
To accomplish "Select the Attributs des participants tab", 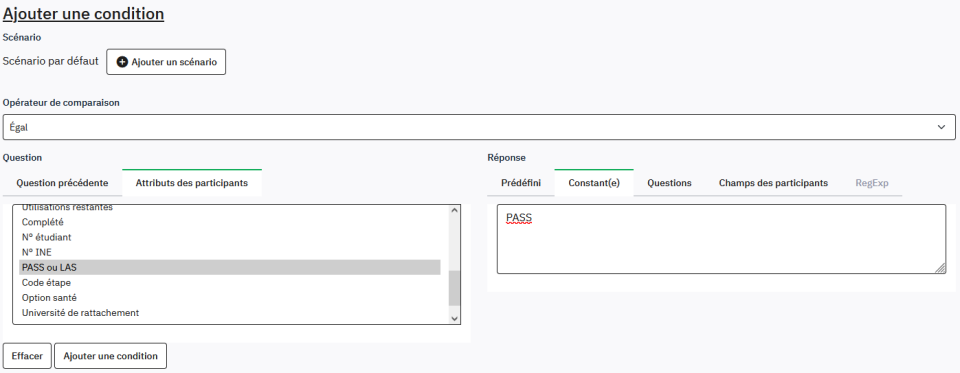I will coord(192,183).
